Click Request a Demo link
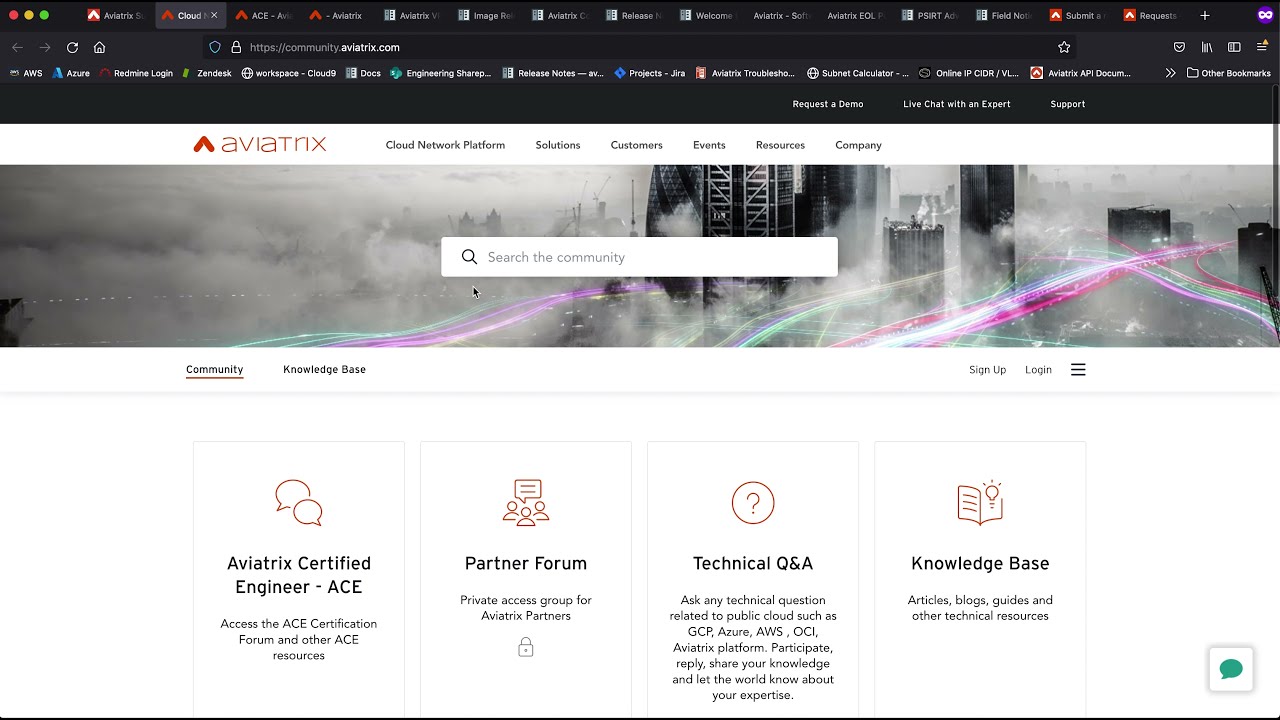 click(828, 104)
